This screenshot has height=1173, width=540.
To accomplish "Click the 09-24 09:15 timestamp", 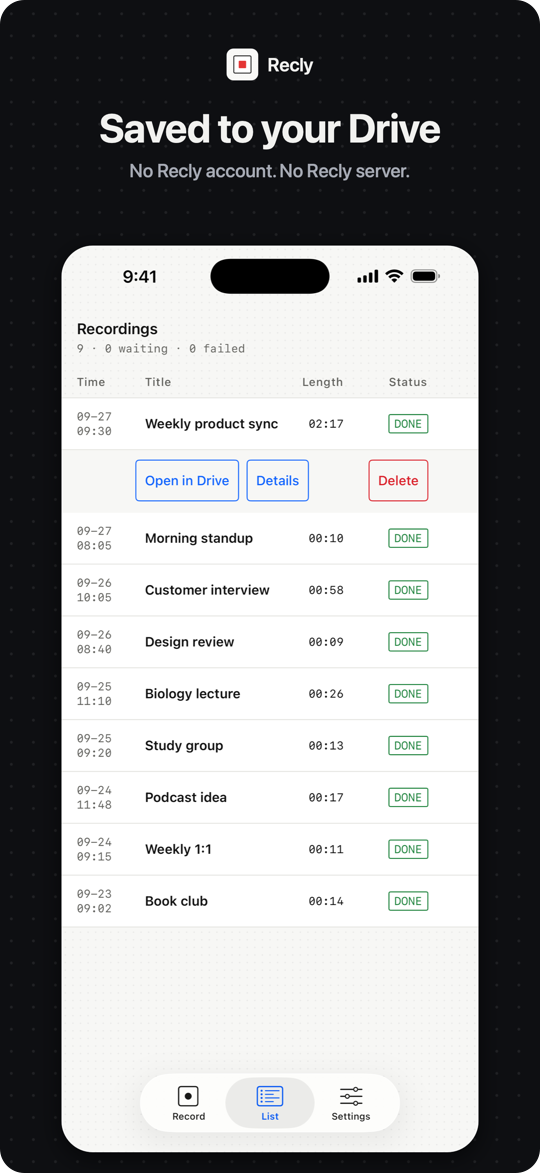I will [x=94, y=849].
